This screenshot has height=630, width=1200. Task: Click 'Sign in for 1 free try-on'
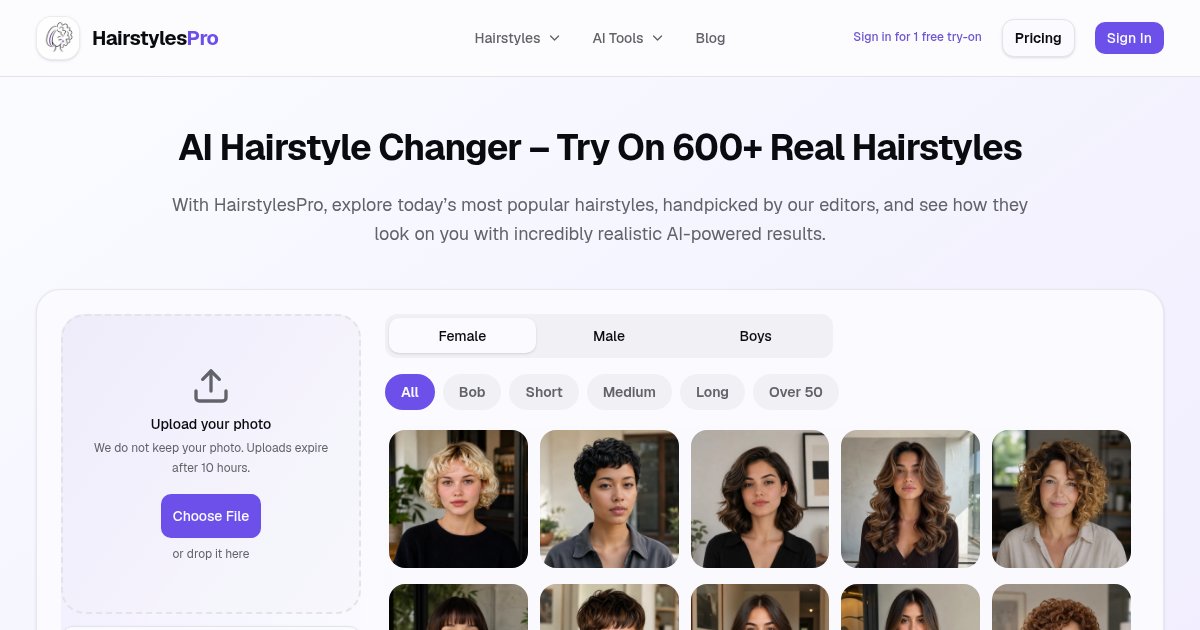[x=917, y=37]
